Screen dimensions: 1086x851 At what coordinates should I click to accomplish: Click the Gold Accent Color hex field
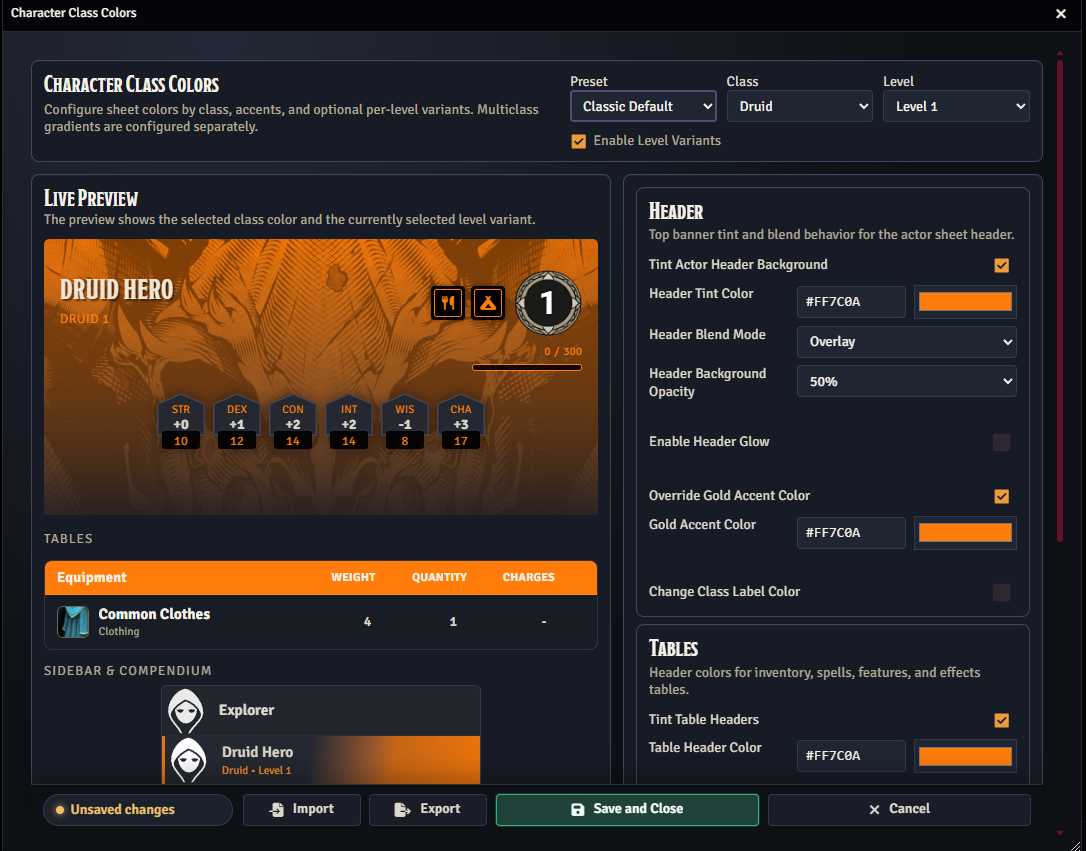(x=851, y=533)
